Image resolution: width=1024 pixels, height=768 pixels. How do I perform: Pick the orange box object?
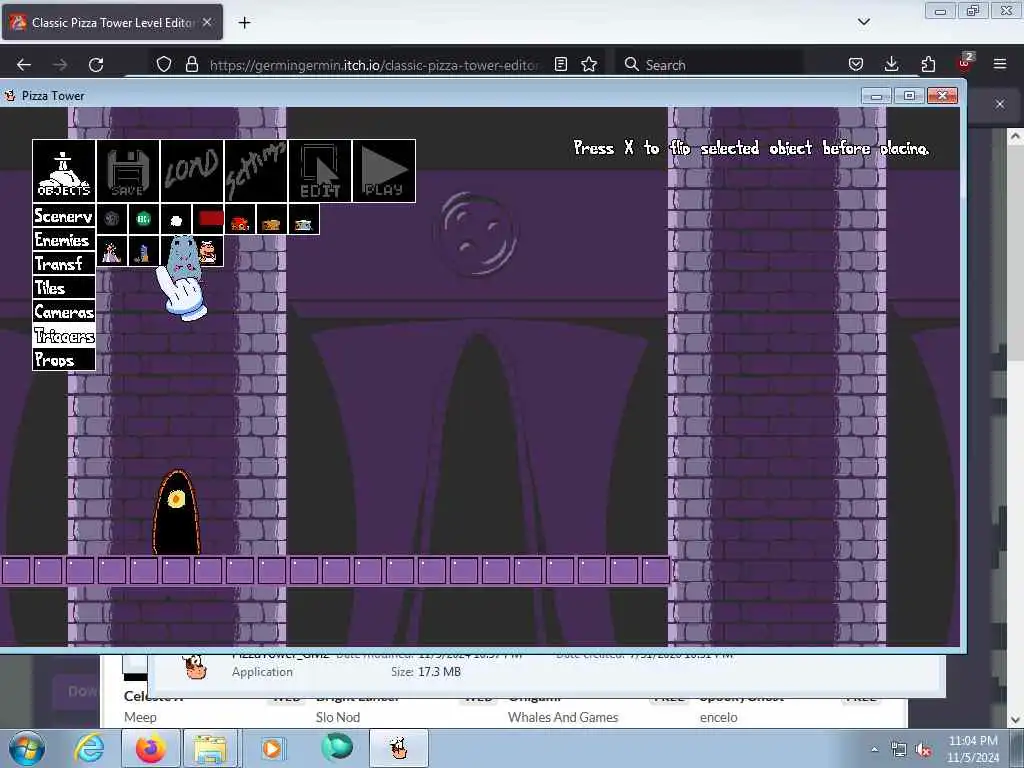click(x=272, y=219)
